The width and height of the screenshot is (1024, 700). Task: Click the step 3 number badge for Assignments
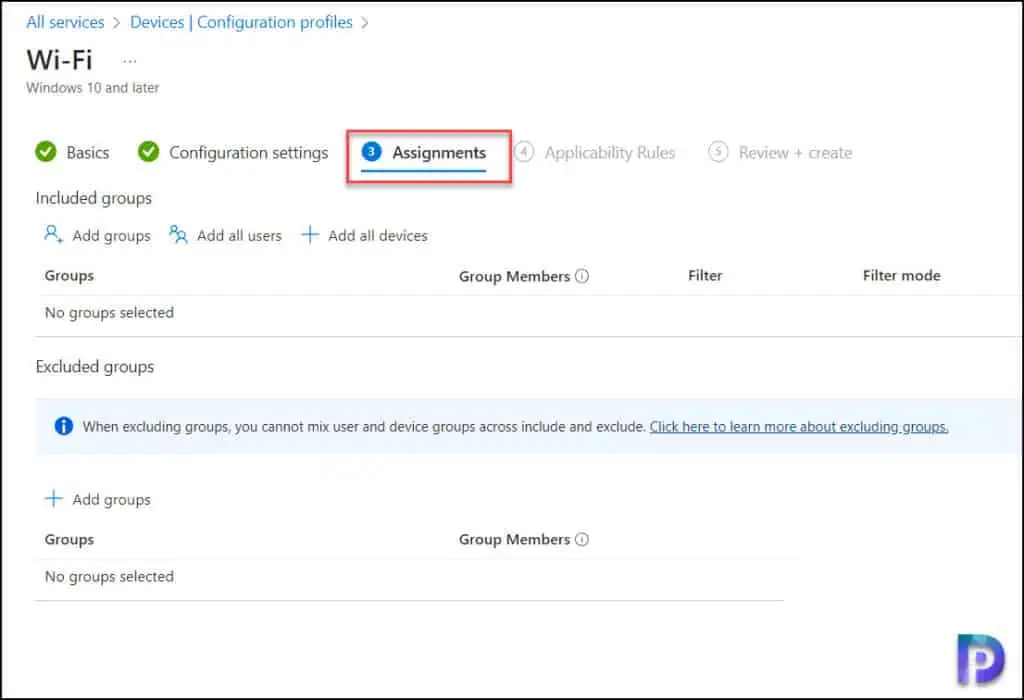click(371, 151)
